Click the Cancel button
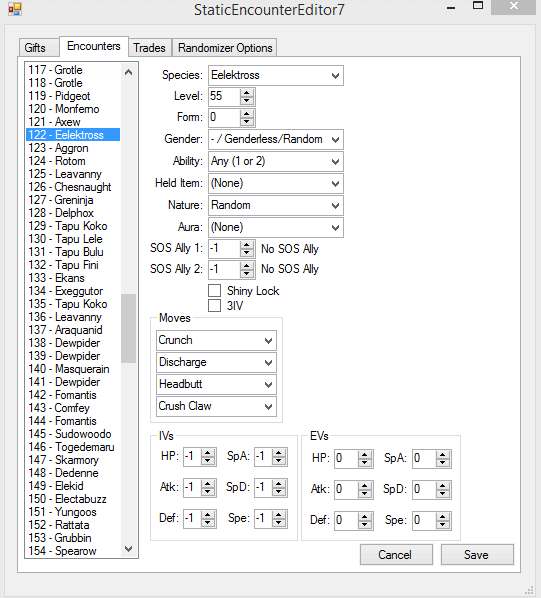This screenshot has width=541, height=598. (396, 555)
